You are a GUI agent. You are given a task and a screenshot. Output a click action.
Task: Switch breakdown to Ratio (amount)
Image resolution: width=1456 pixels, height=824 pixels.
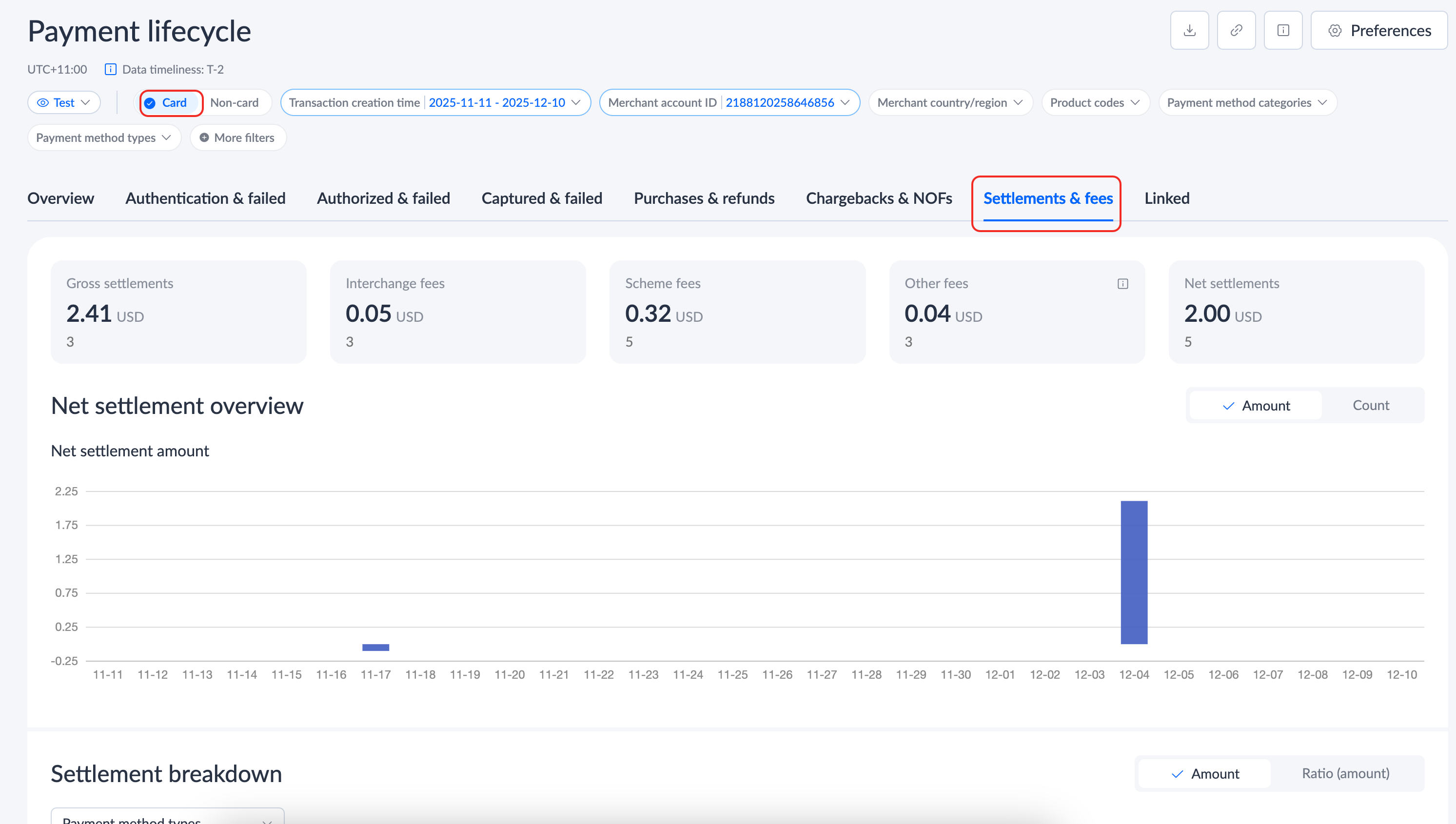[1345, 773]
